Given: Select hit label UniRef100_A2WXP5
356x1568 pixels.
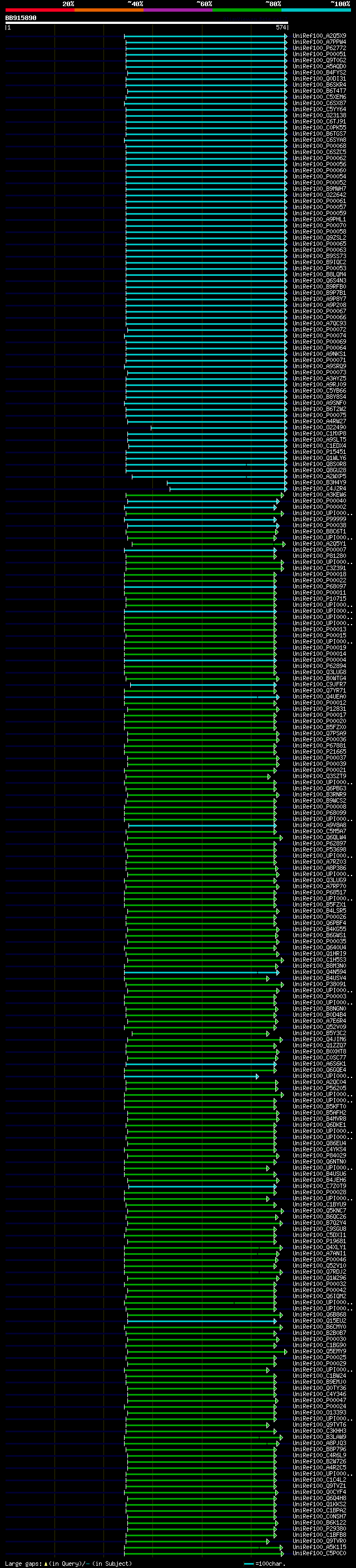Looking at the screenshot, I should pyautogui.click(x=319, y=477).
